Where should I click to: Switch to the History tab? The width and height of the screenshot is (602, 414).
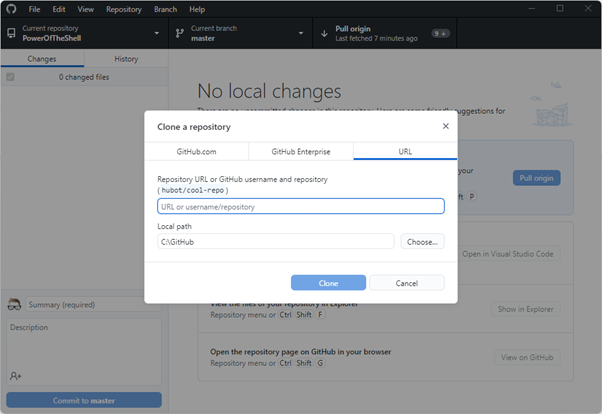coord(126,59)
